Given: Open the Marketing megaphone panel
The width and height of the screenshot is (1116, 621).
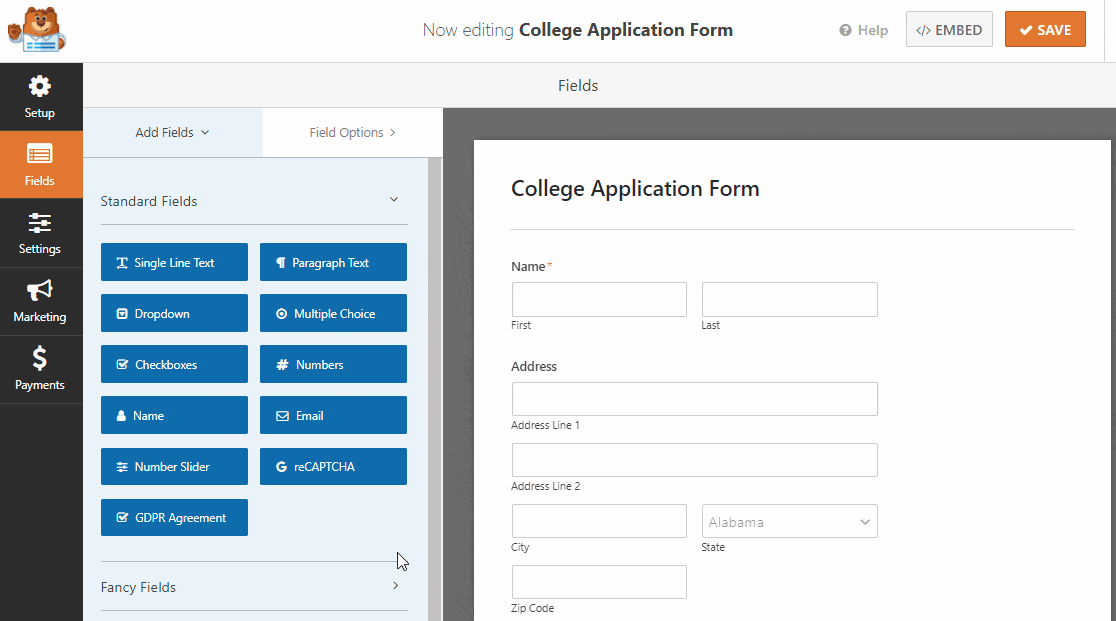Looking at the screenshot, I should click(40, 301).
